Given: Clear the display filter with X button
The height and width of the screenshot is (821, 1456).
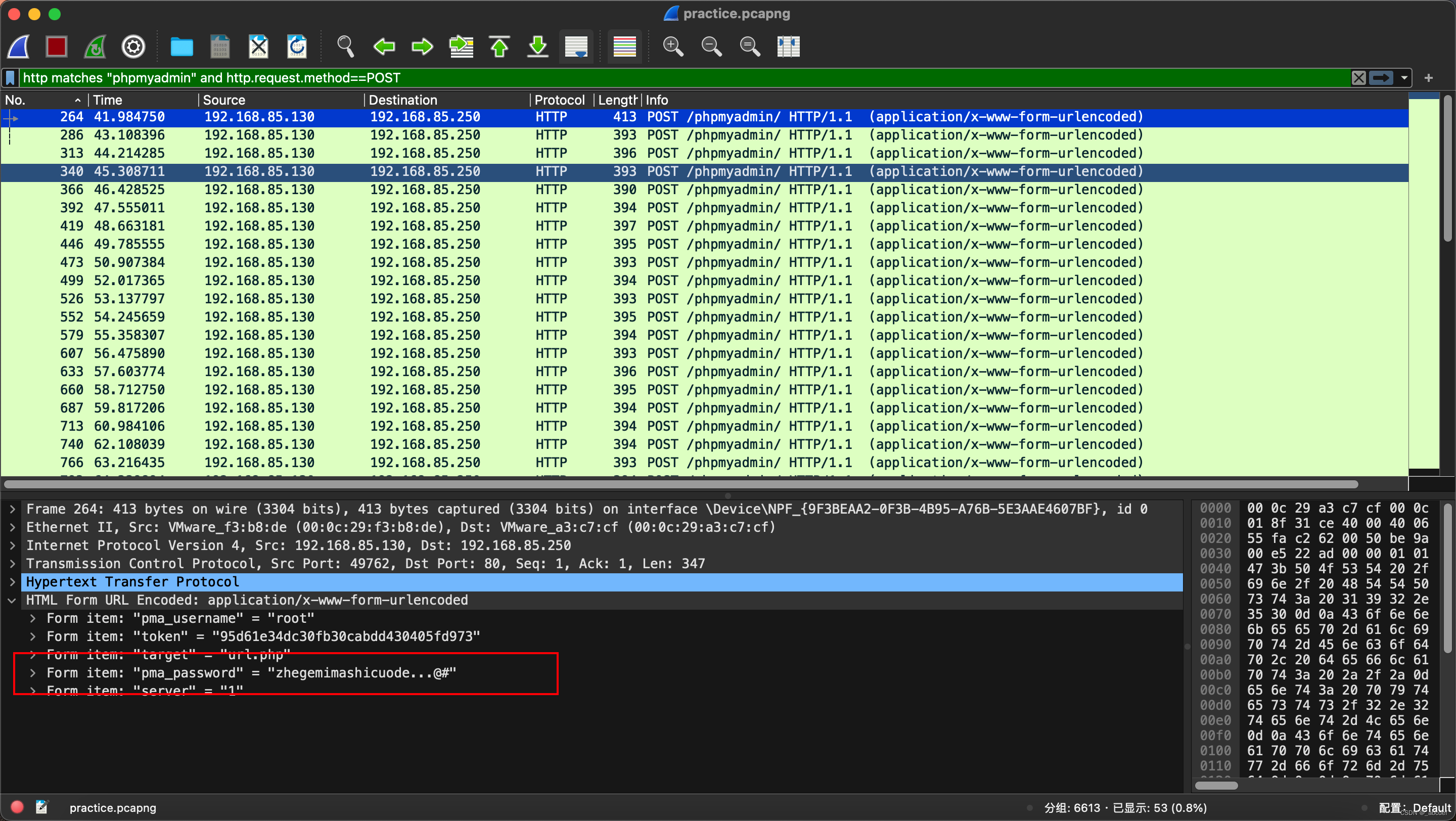Looking at the screenshot, I should [1359, 78].
